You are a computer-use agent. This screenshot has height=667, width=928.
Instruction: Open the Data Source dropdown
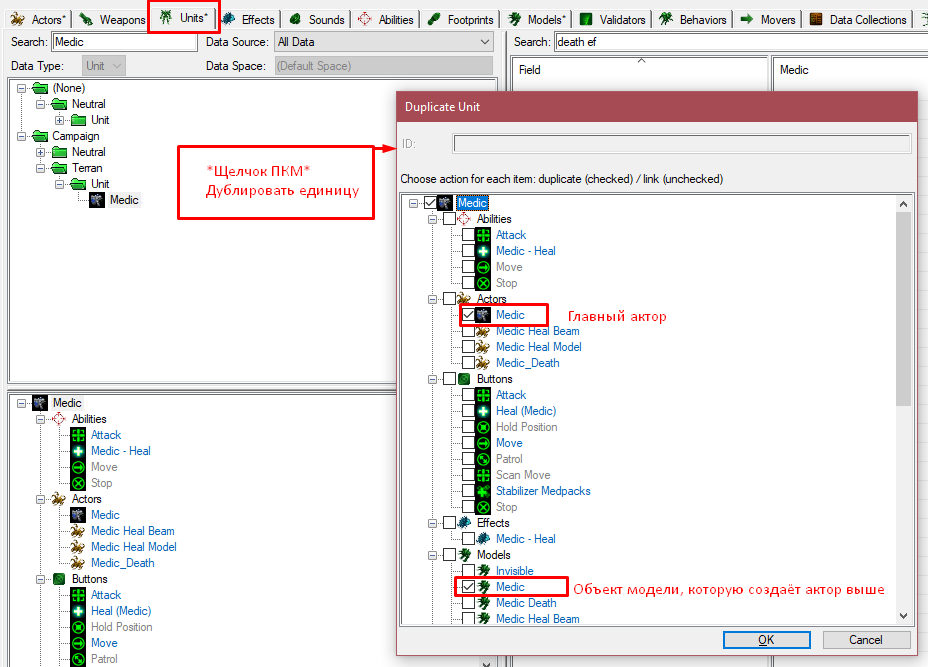tap(384, 42)
